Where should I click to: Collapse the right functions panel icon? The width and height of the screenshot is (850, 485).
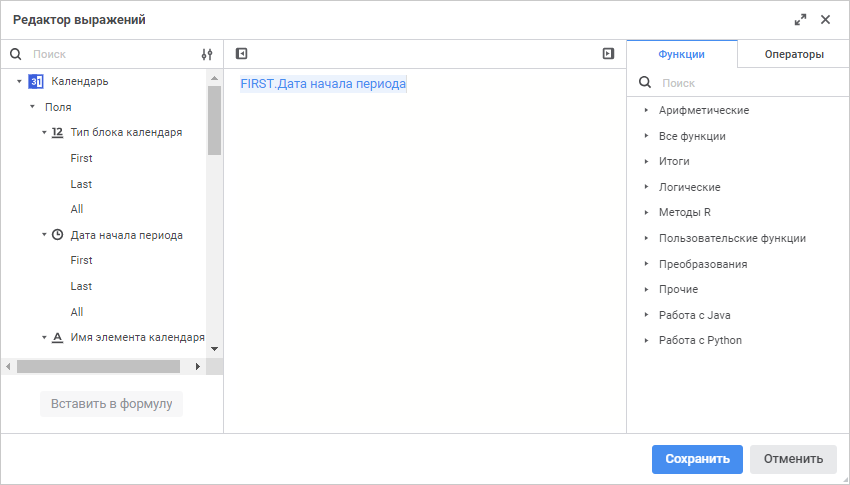point(608,54)
